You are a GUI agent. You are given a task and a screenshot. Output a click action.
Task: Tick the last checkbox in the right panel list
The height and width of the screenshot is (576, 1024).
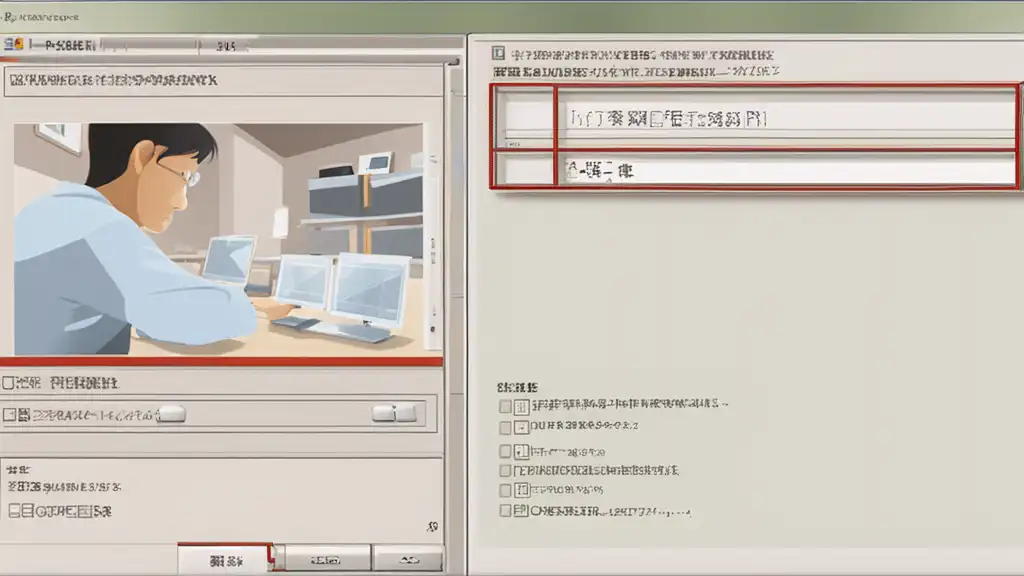point(505,510)
